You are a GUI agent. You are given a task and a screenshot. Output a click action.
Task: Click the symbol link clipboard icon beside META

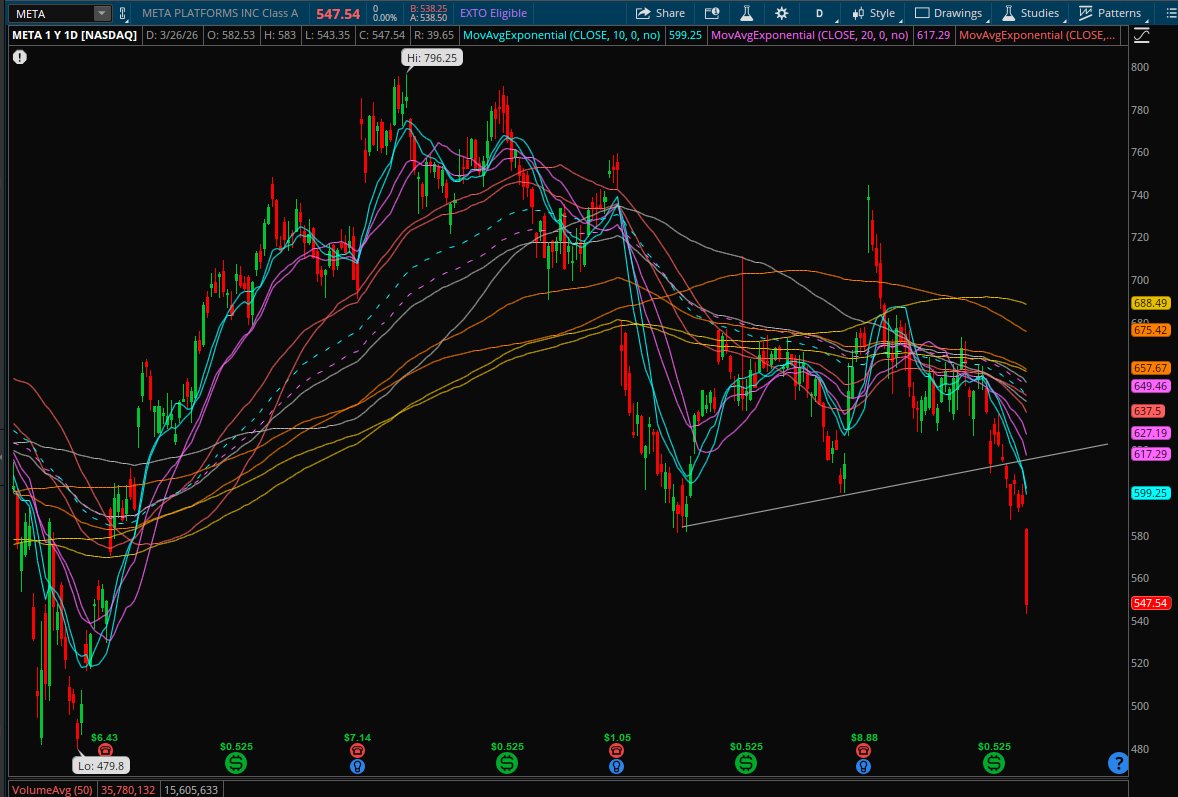tap(122, 13)
